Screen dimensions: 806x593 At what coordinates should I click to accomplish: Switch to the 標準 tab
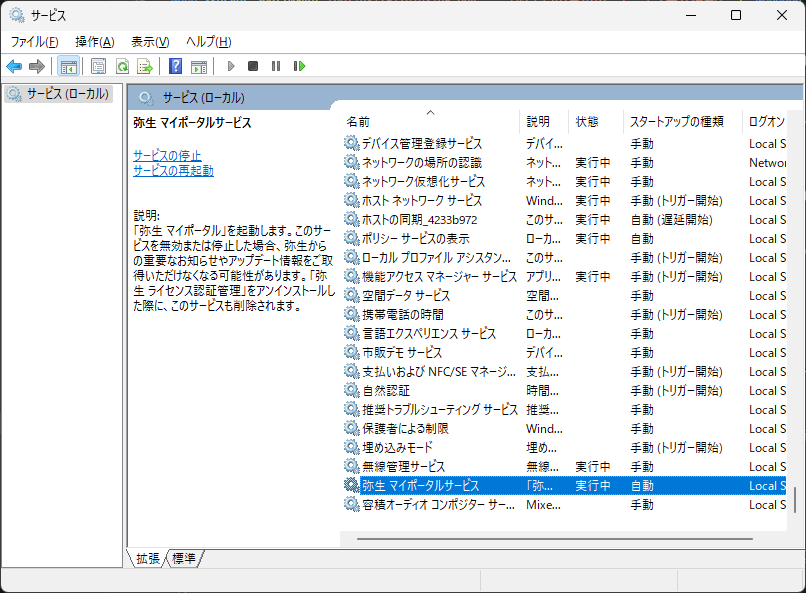pos(184,558)
